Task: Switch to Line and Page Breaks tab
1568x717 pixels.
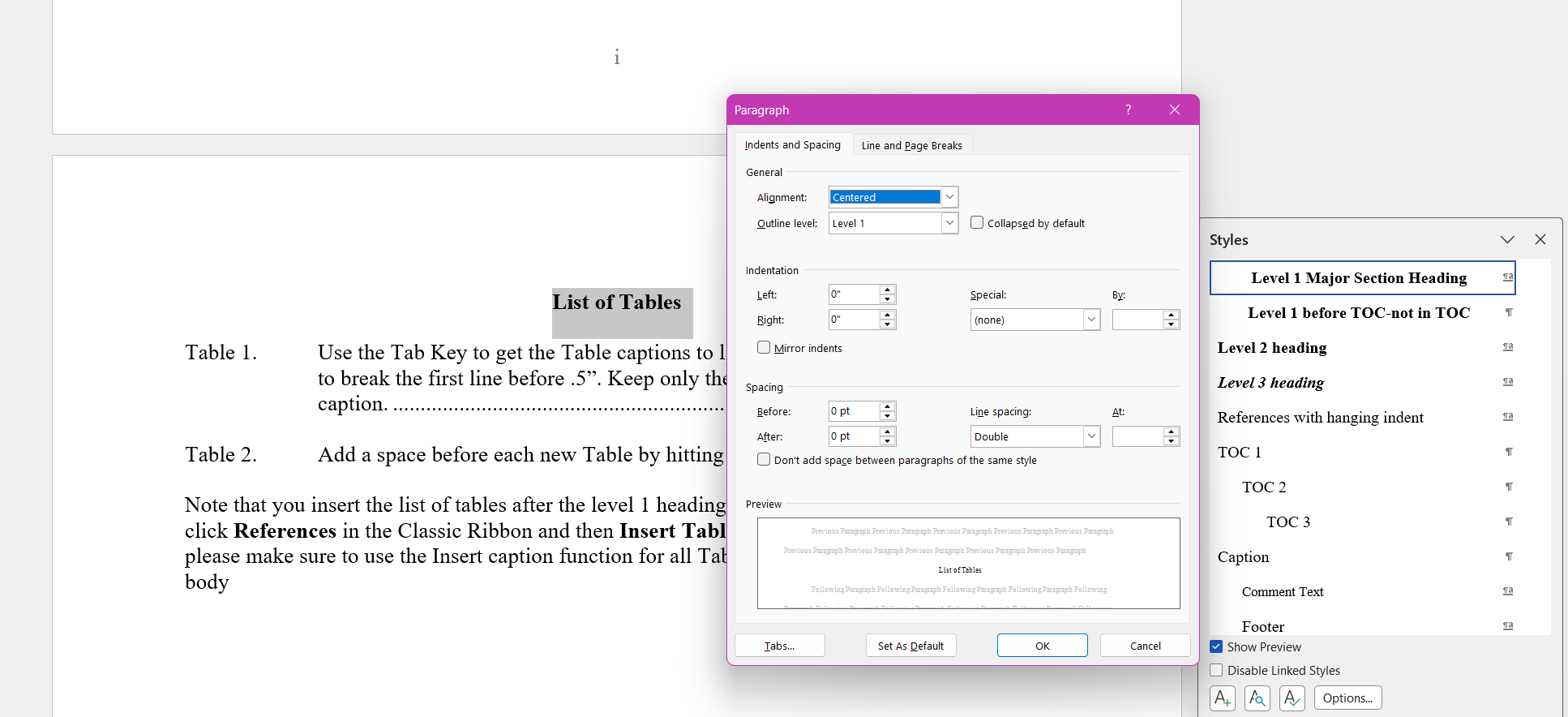Action: click(x=912, y=145)
